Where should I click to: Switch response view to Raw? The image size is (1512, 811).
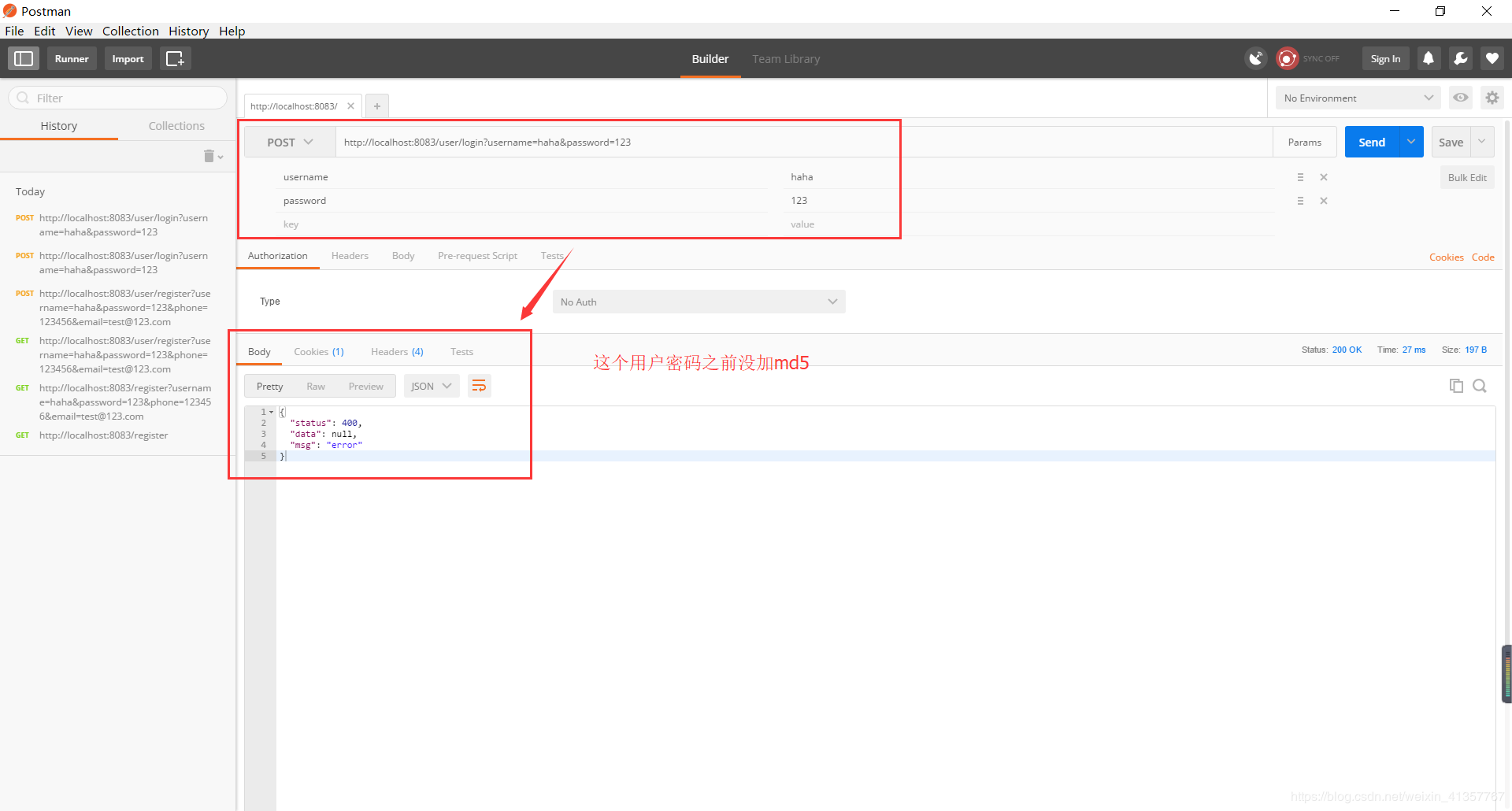pos(316,387)
